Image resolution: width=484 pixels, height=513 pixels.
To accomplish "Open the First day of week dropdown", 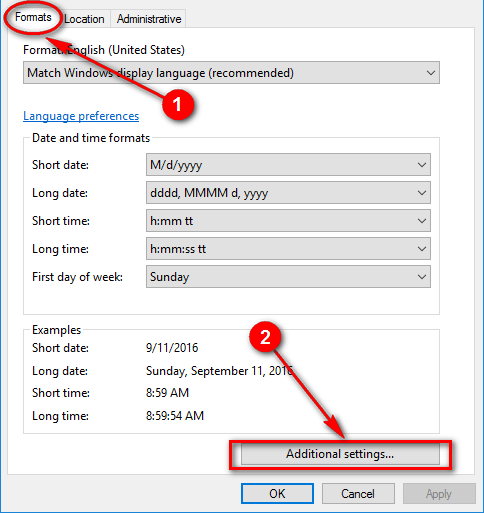I will pyautogui.click(x=288, y=277).
